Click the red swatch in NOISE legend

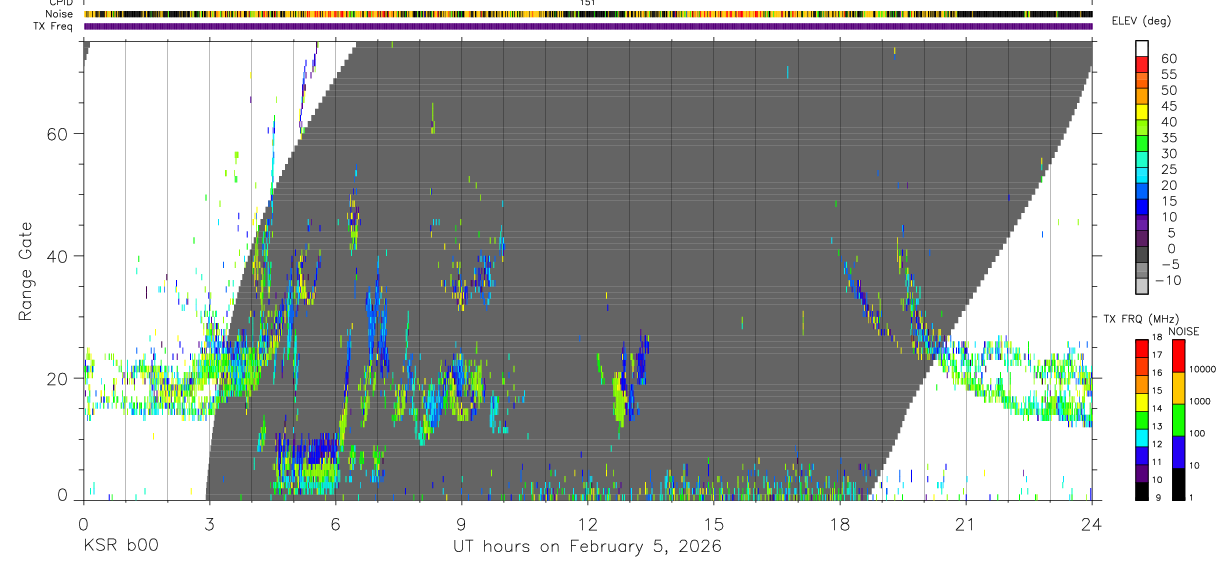pyautogui.click(x=1178, y=356)
